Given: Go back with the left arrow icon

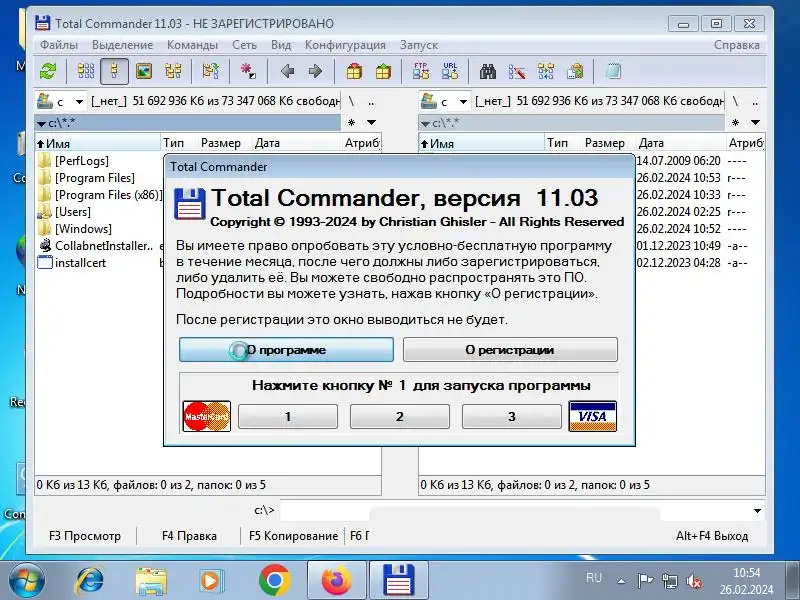Looking at the screenshot, I should pos(287,71).
